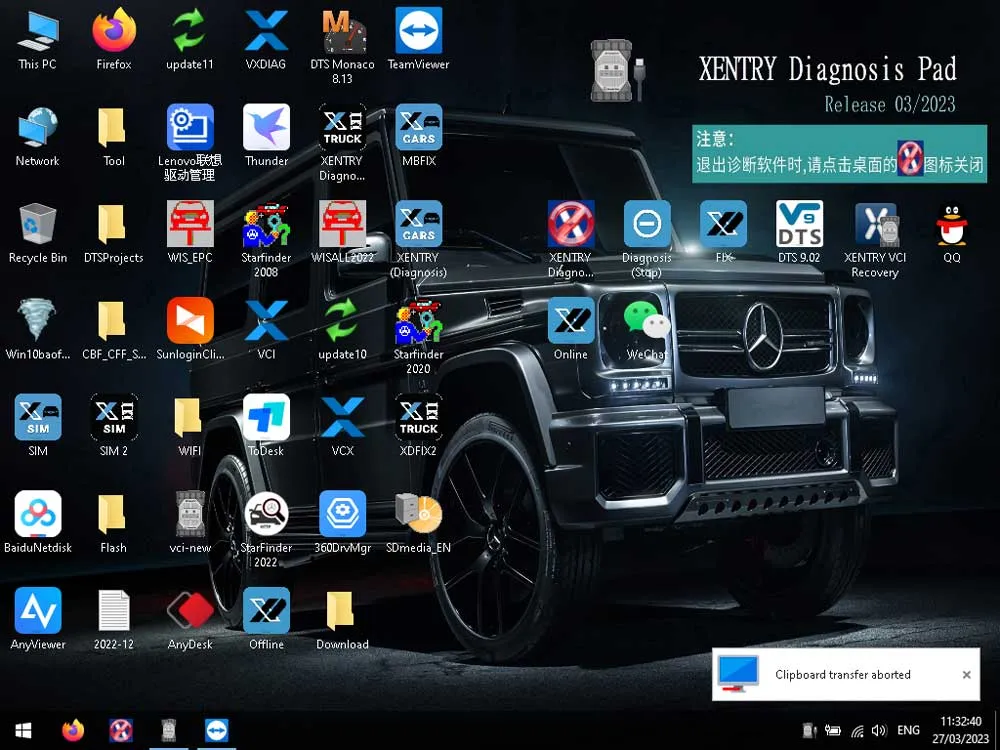Viewport: 1000px width, 750px height.
Task: Select the Diagnosis (Stop) icon
Action: coord(646,240)
